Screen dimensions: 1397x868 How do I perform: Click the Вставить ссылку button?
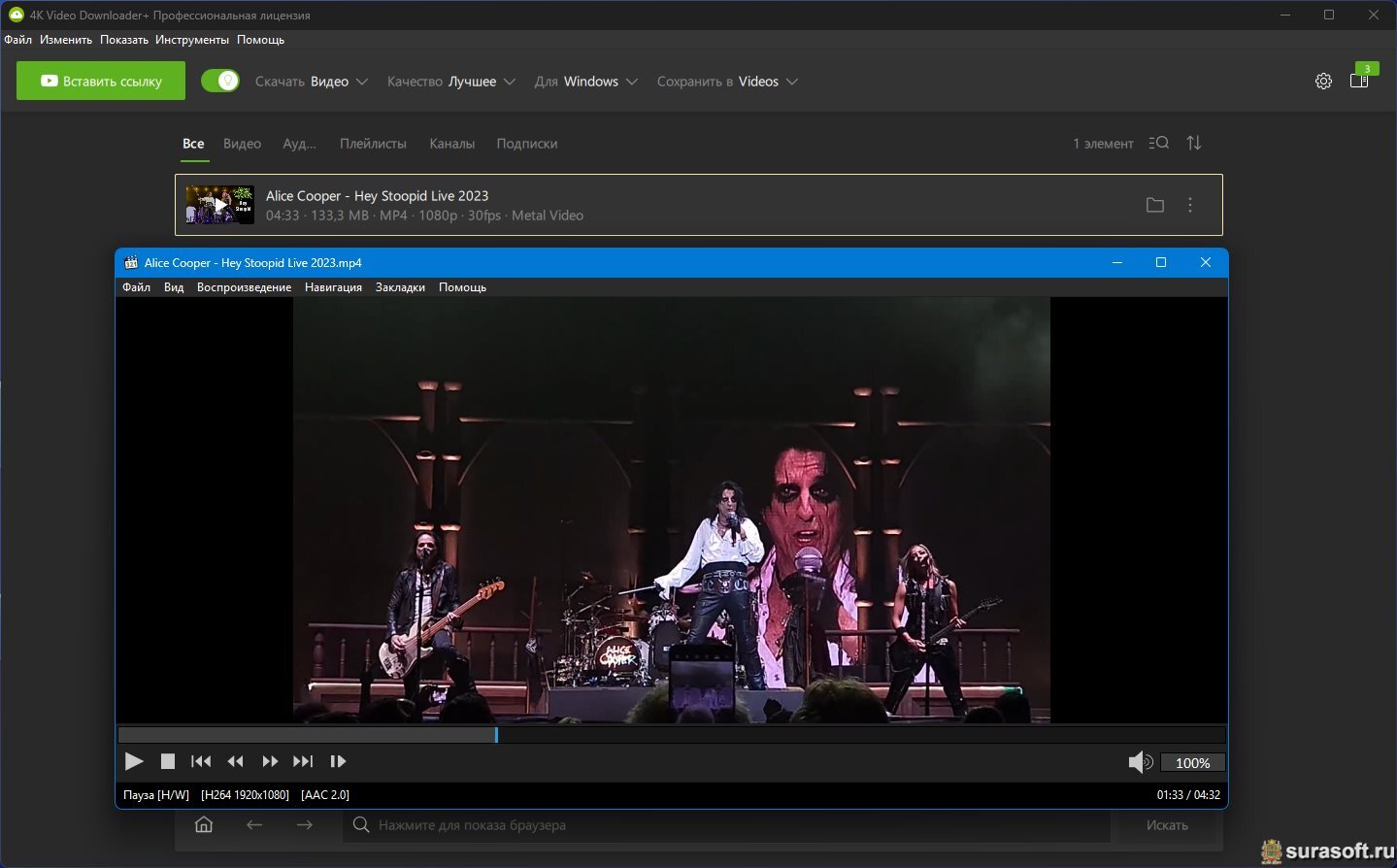(101, 82)
